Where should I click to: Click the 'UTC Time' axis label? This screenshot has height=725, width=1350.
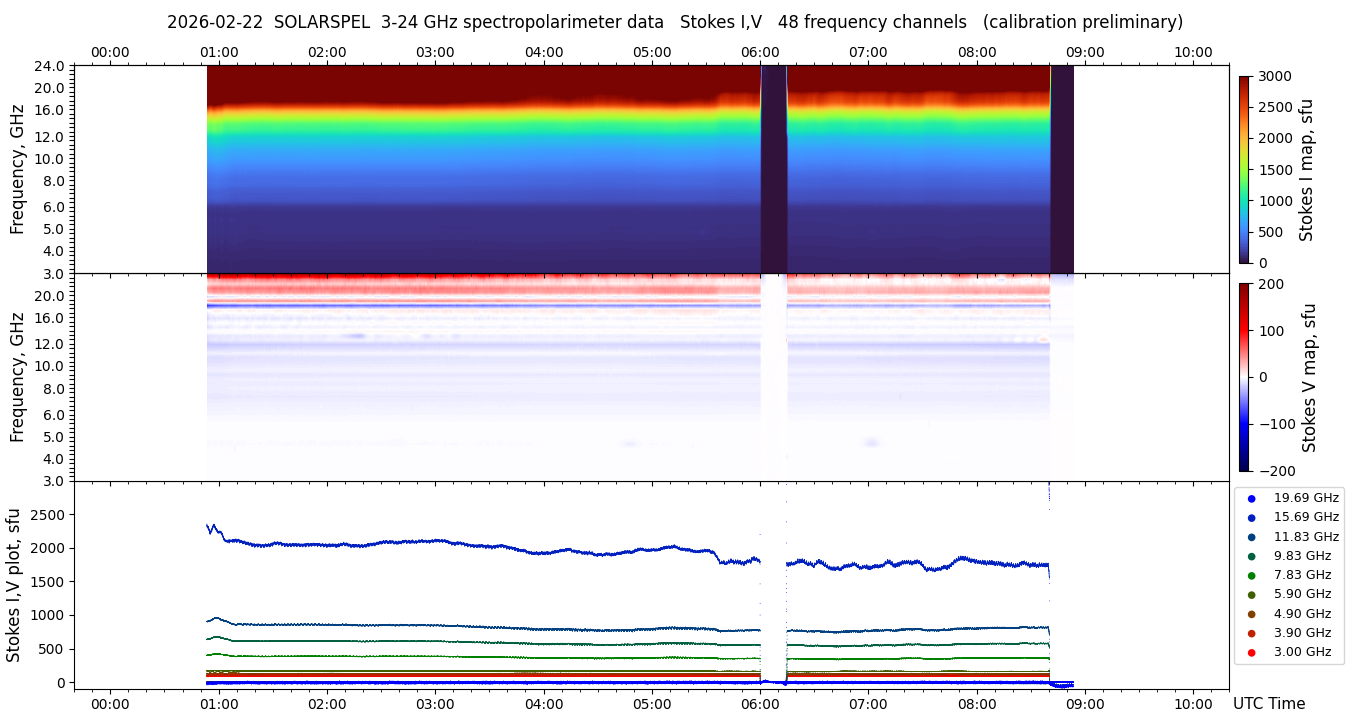coord(1268,704)
